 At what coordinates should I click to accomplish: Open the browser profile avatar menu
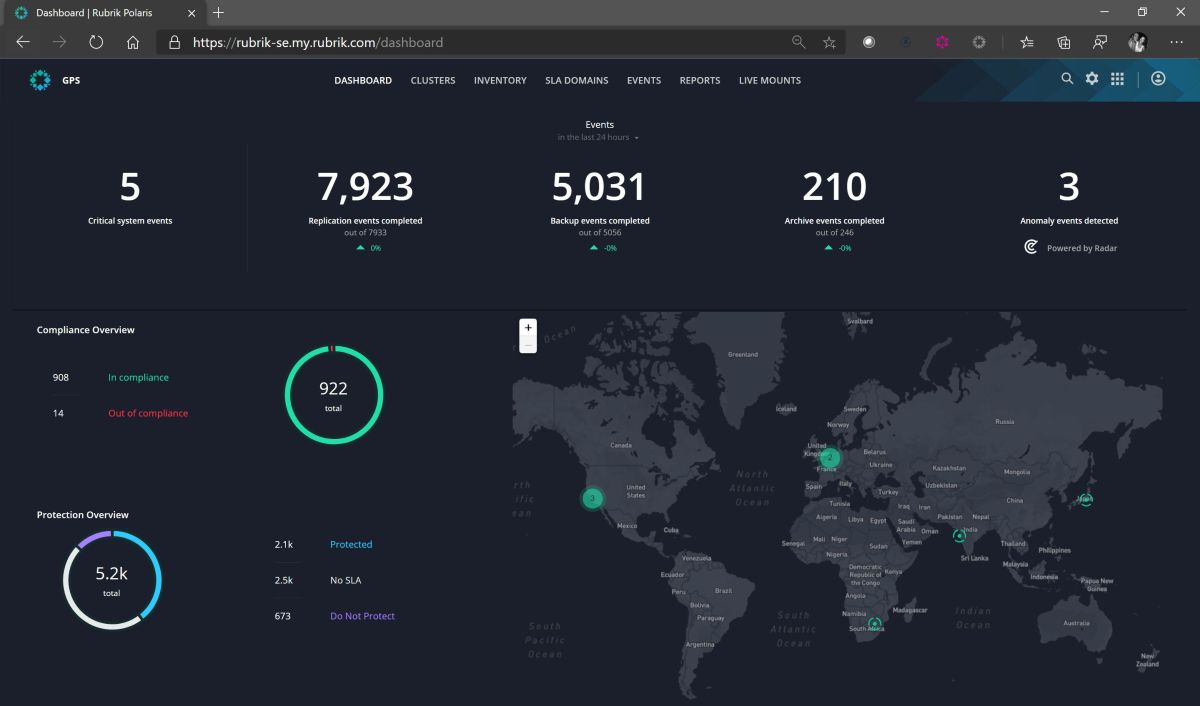(1137, 42)
